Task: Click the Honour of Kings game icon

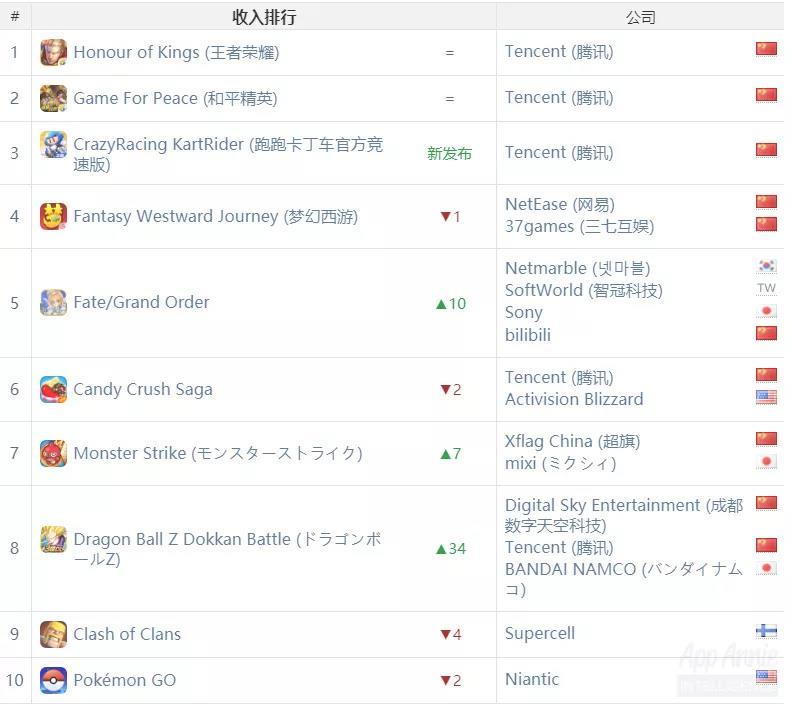Action: 54,53
